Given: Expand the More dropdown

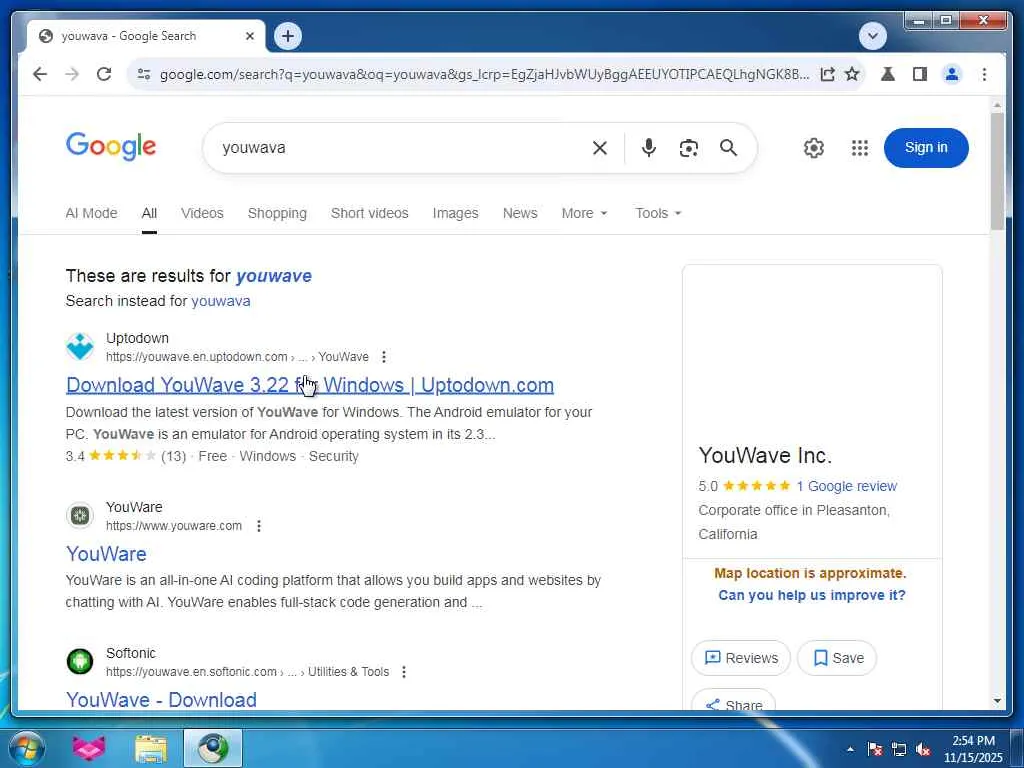Looking at the screenshot, I should (x=584, y=214).
